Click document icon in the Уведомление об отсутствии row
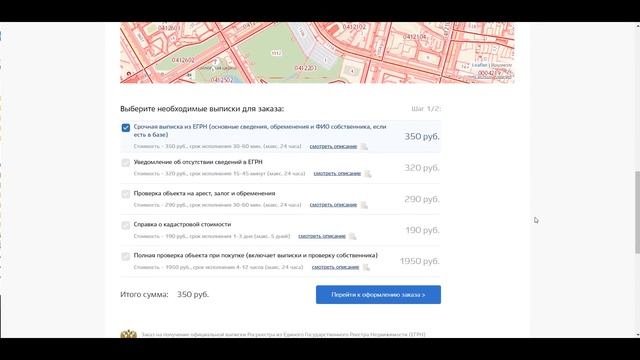Image resolution: width=640 pixels, height=360 pixels. [368, 173]
